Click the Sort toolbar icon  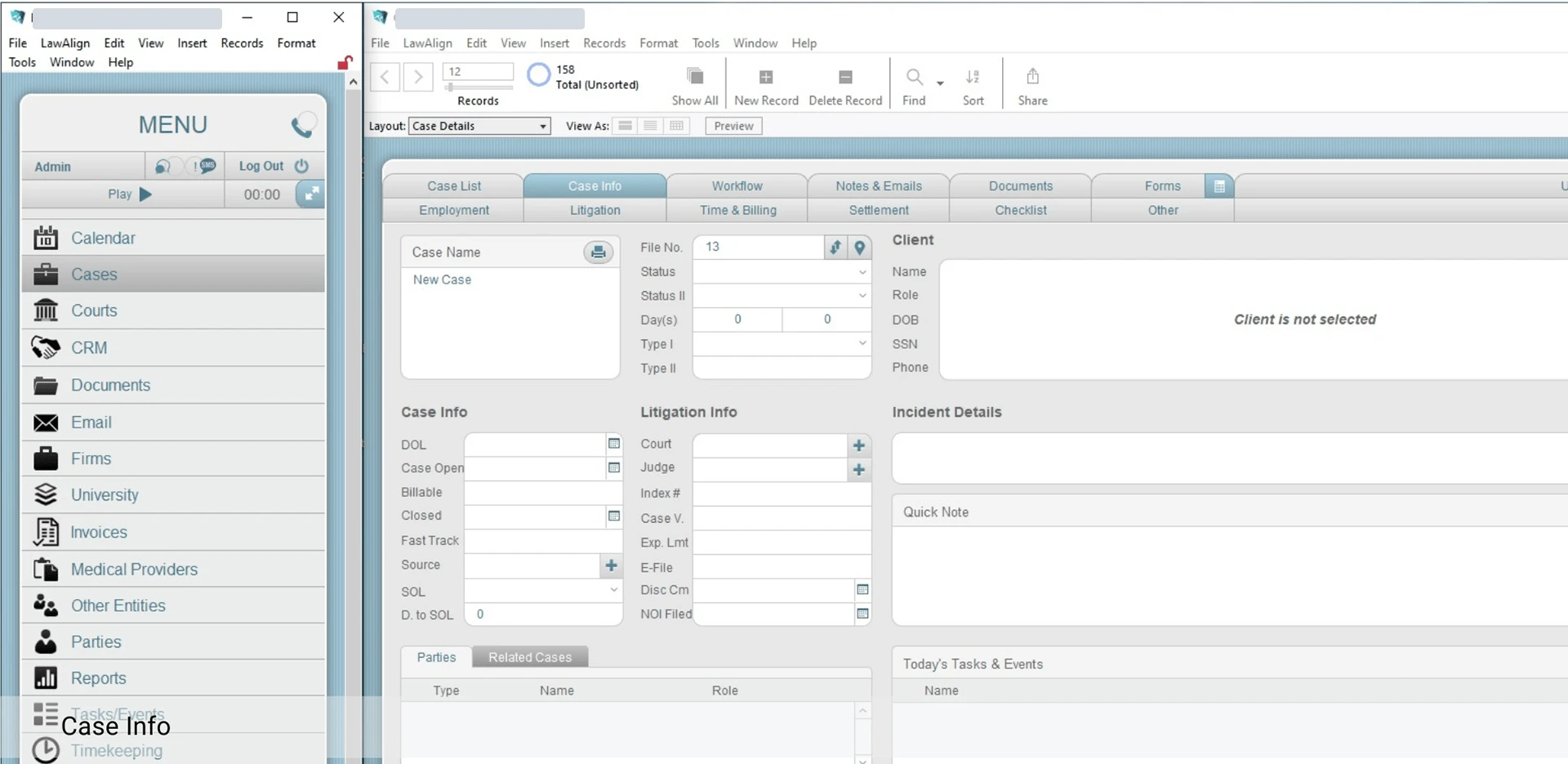pos(973,86)
